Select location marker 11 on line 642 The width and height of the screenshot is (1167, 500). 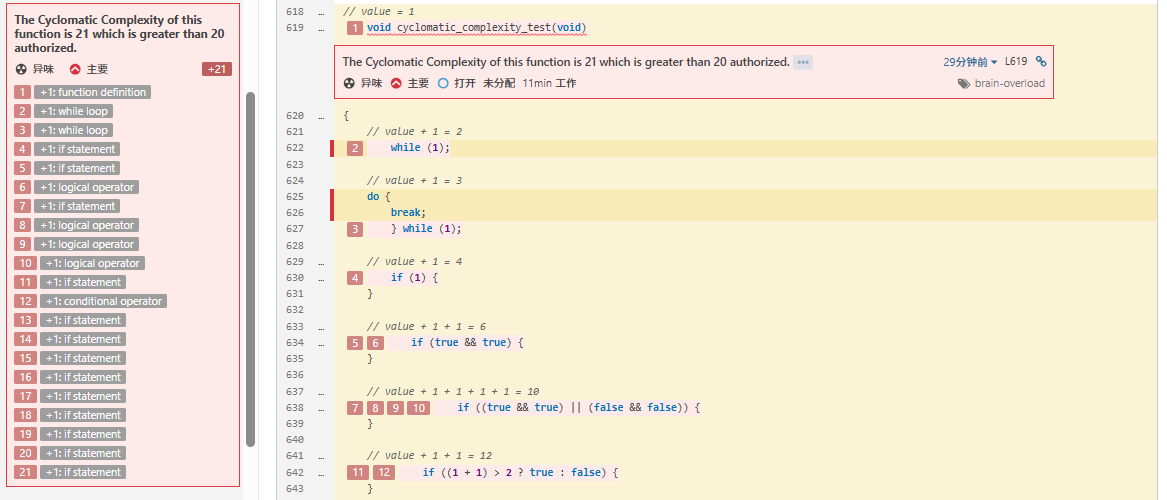pos(358,472)
